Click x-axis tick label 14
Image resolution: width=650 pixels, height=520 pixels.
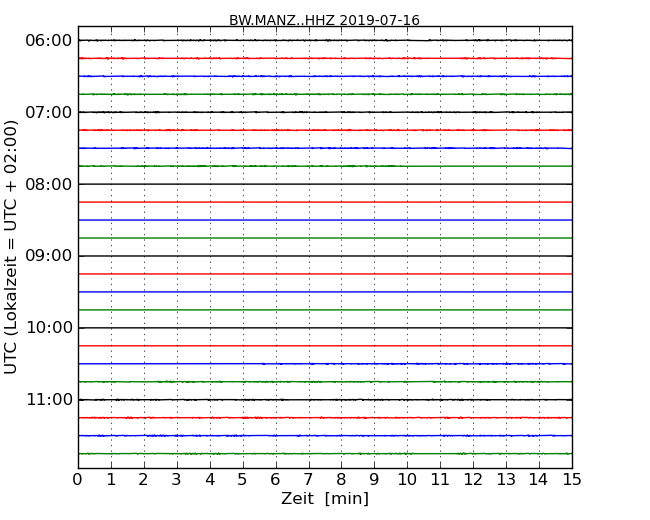(538, 480)
